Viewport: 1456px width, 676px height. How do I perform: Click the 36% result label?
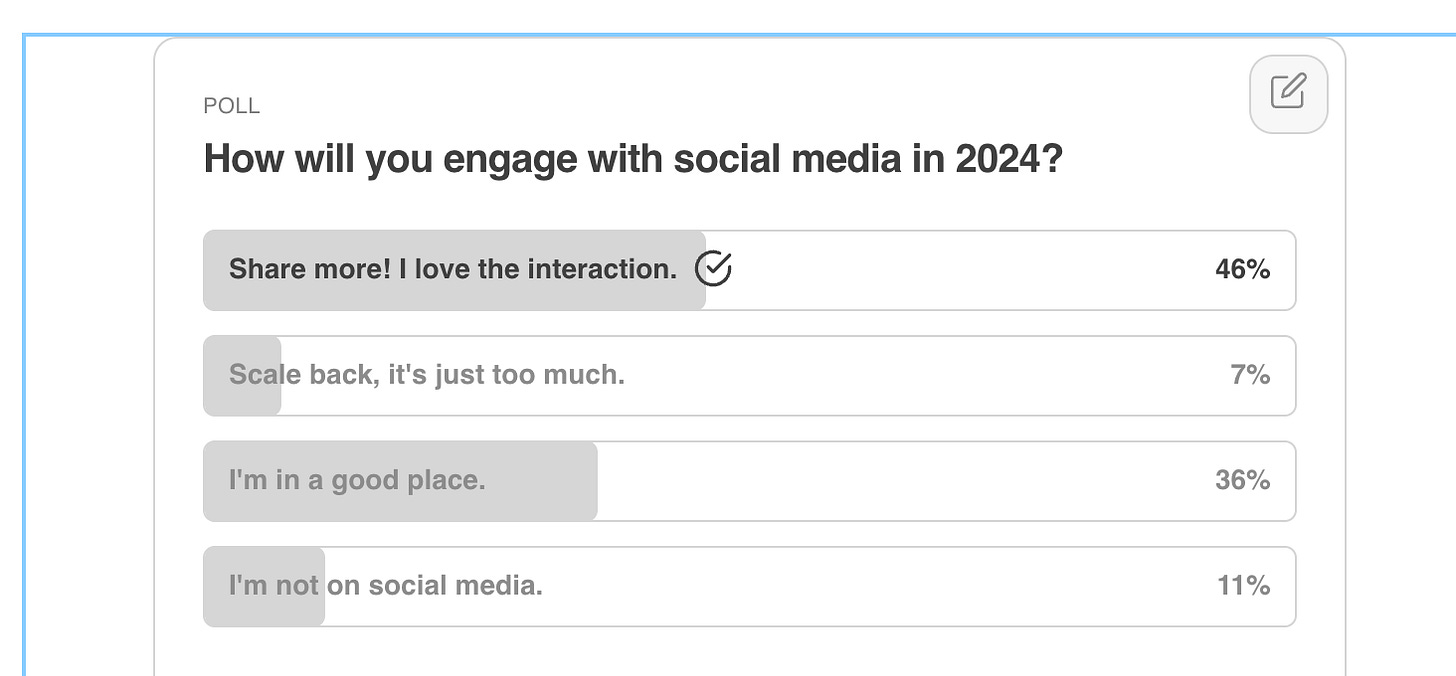click(x=1242, y=480)
